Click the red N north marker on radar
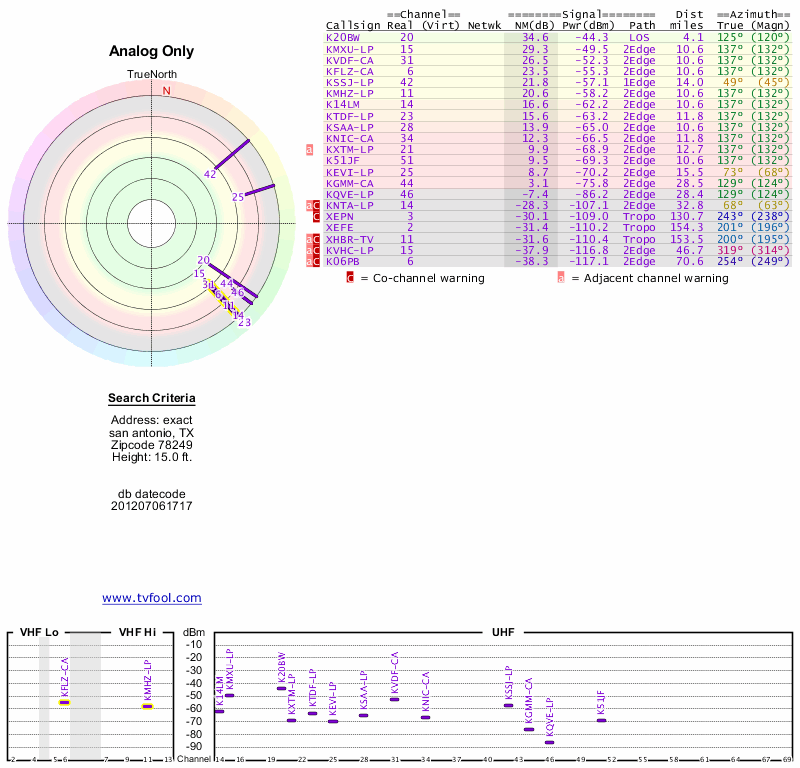Screen dimensions: 800x768 (167, 91)
